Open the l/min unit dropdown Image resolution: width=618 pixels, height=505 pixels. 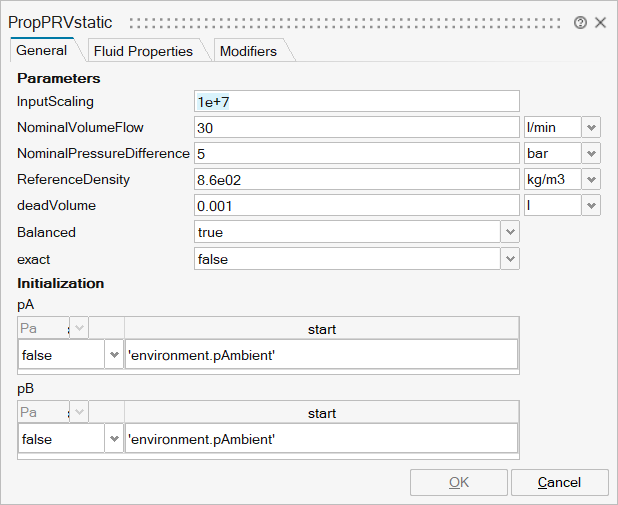590,127
